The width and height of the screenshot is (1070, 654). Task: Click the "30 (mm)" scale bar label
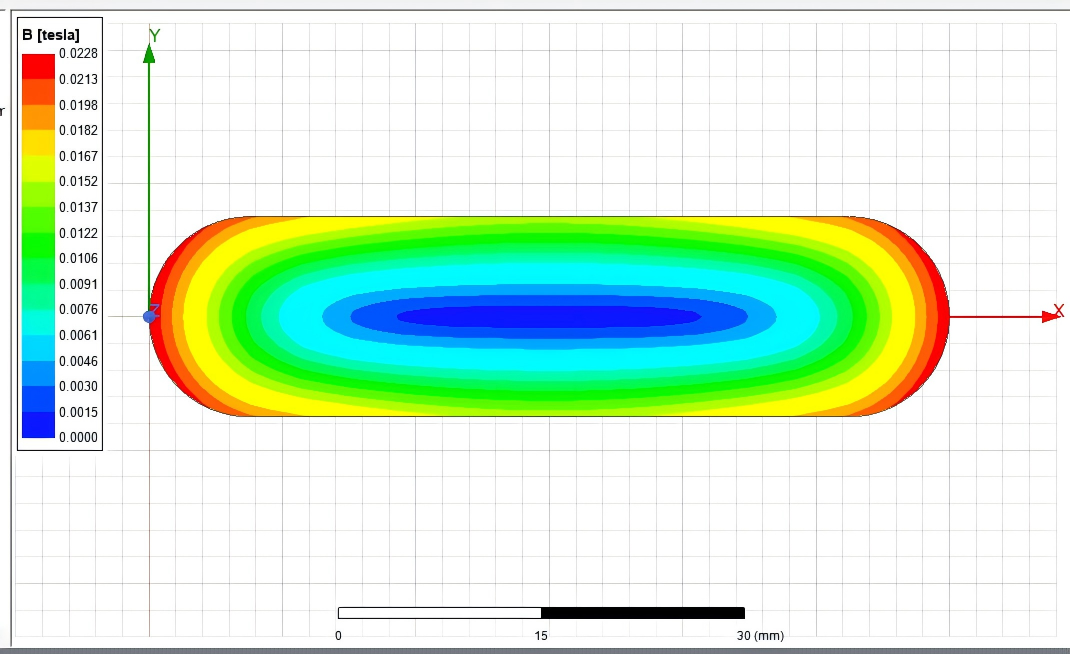[x=760, y=635]
